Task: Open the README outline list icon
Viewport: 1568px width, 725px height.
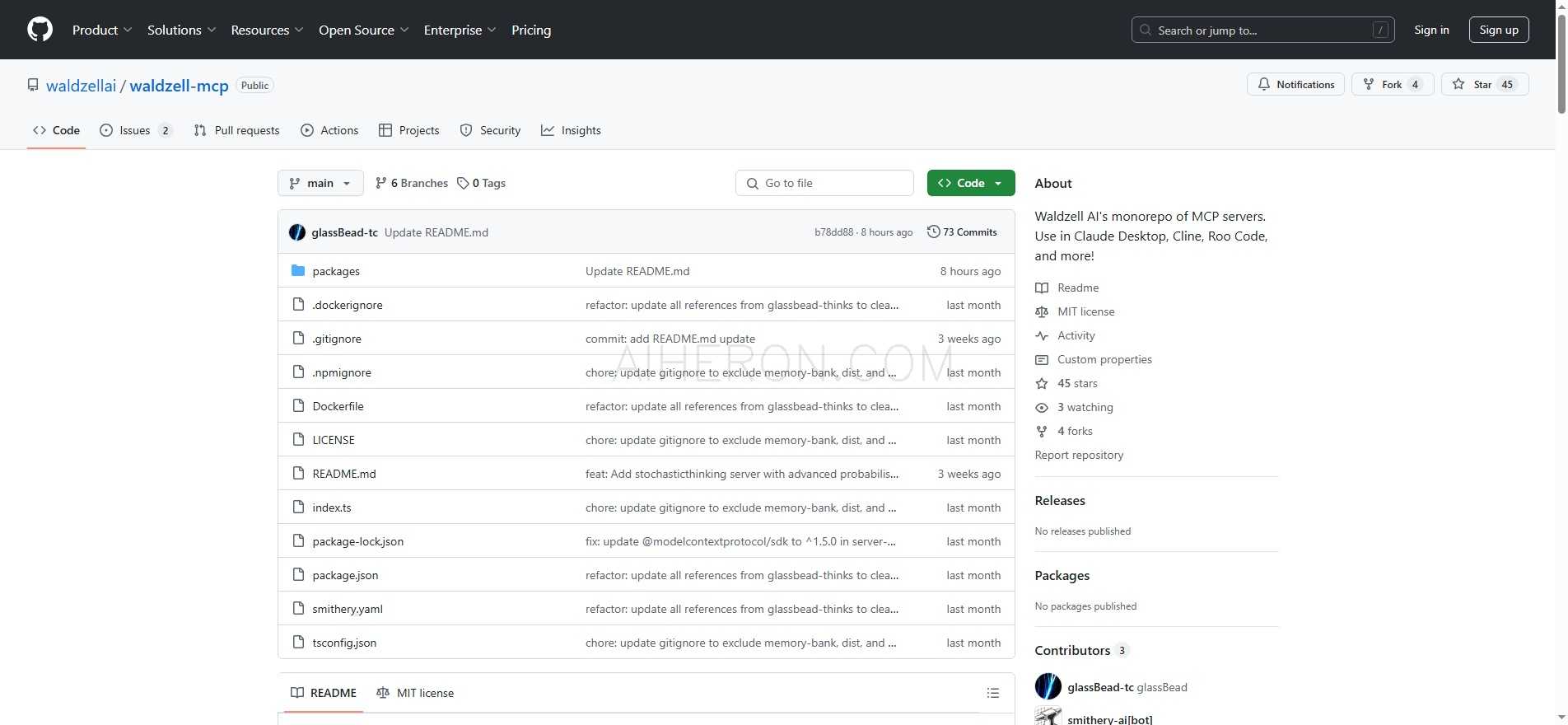Action: (993, 693)
